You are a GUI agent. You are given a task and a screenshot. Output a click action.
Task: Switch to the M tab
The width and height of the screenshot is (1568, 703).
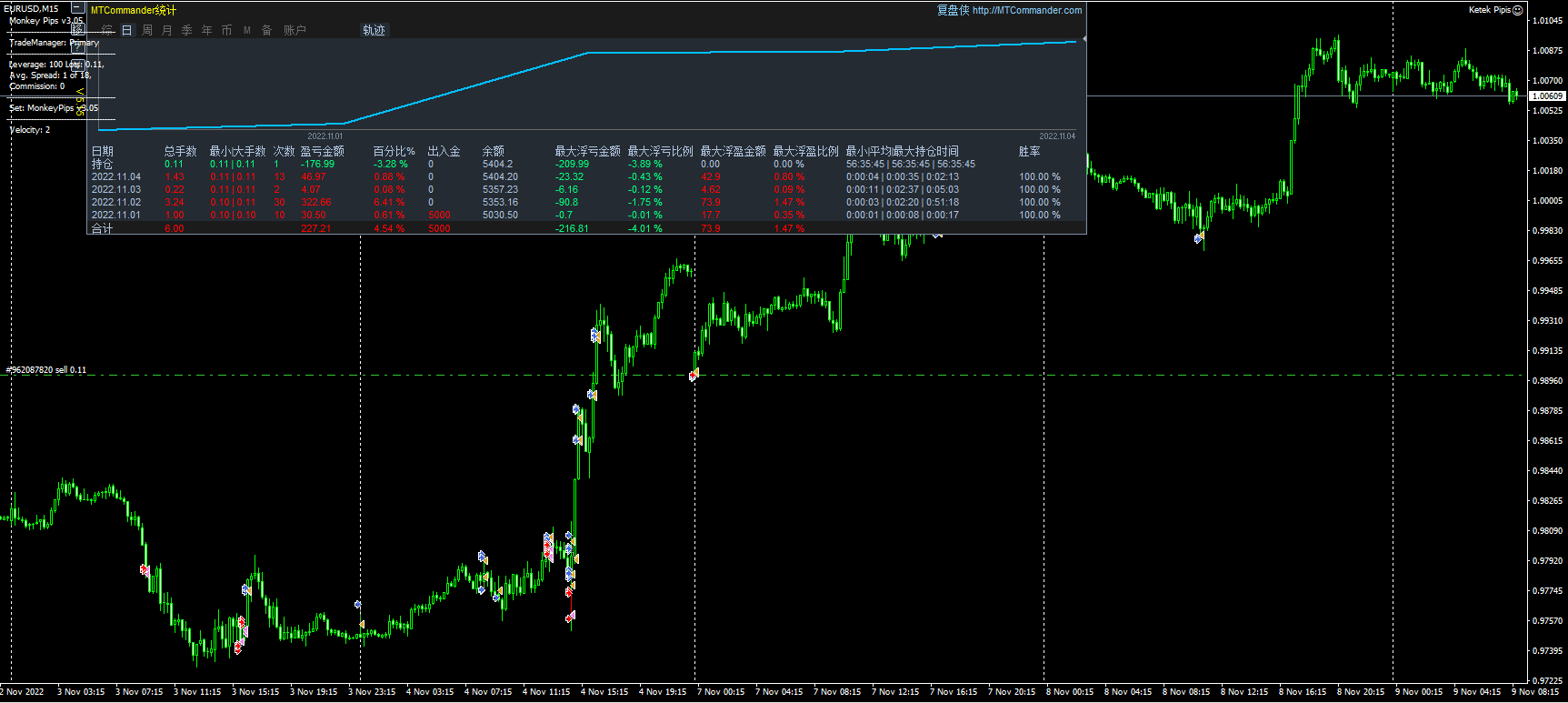tap(247, 30)
